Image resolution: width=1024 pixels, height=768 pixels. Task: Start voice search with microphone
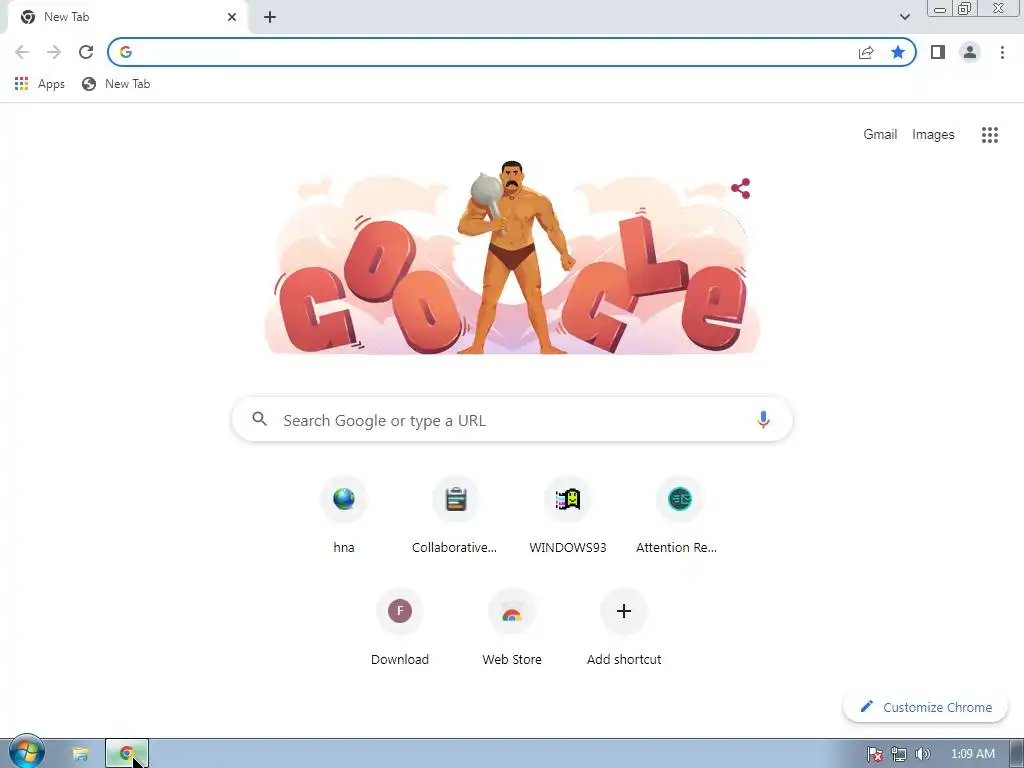tap(763, 419)
